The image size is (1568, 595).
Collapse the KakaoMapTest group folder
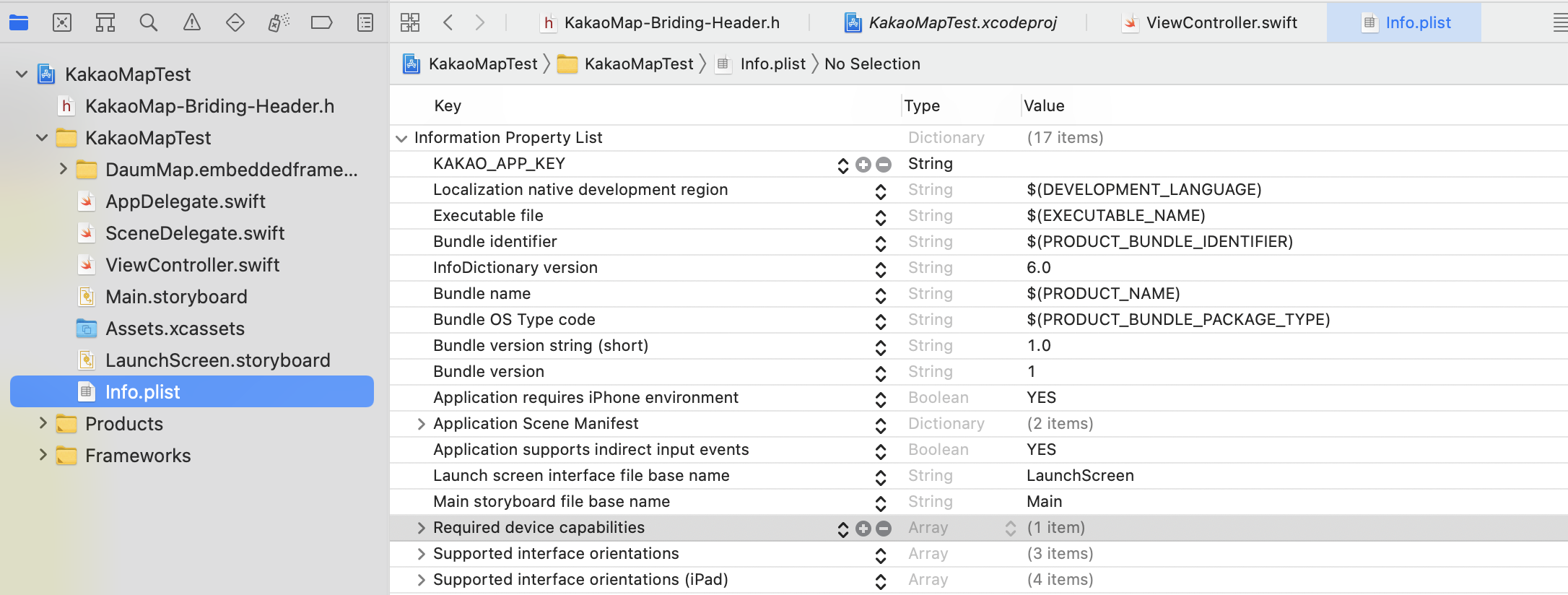click(x=42, y=138)
